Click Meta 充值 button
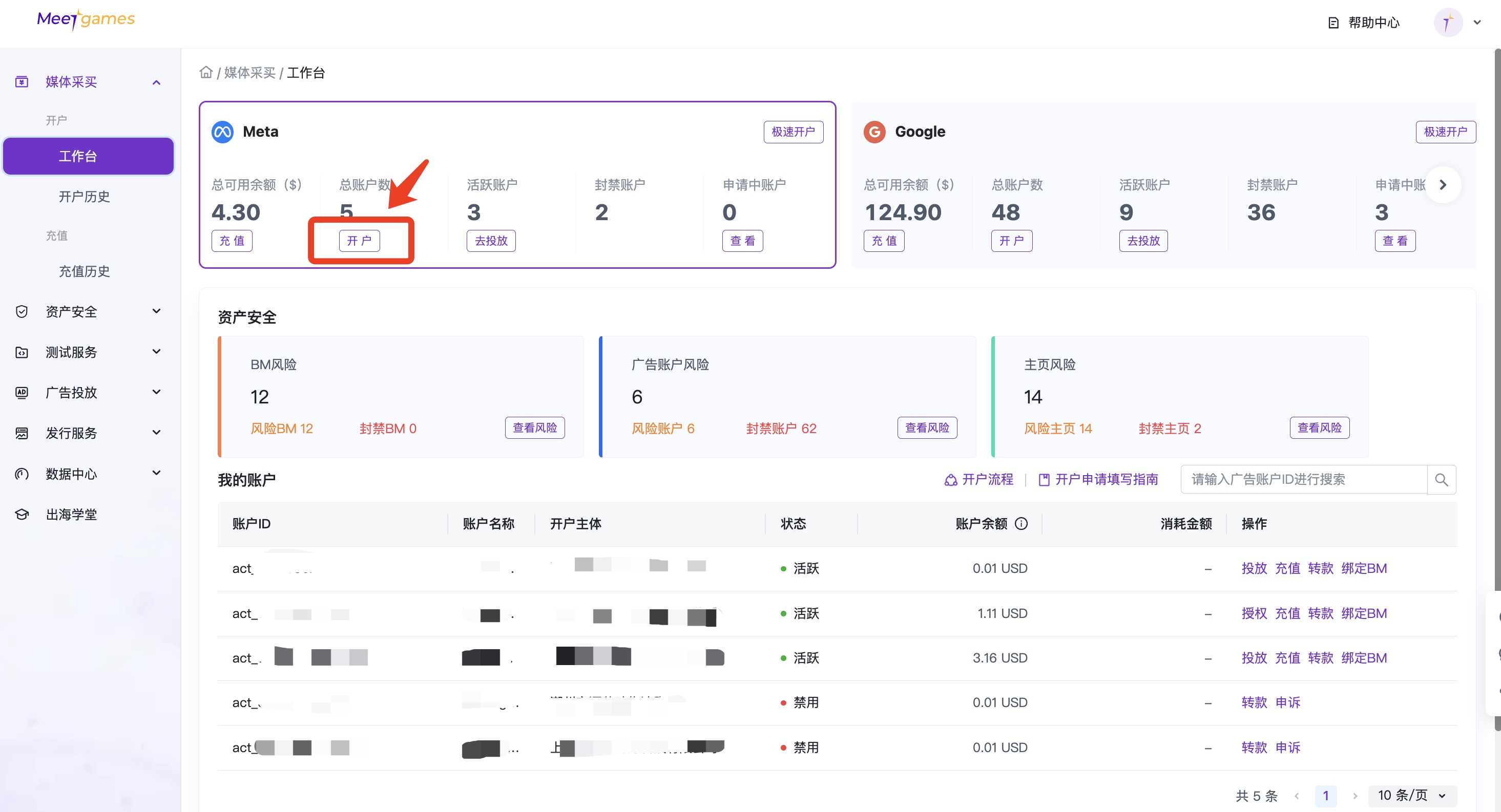This screenshot has width=1501, height=812. click(x=232, y=241)
